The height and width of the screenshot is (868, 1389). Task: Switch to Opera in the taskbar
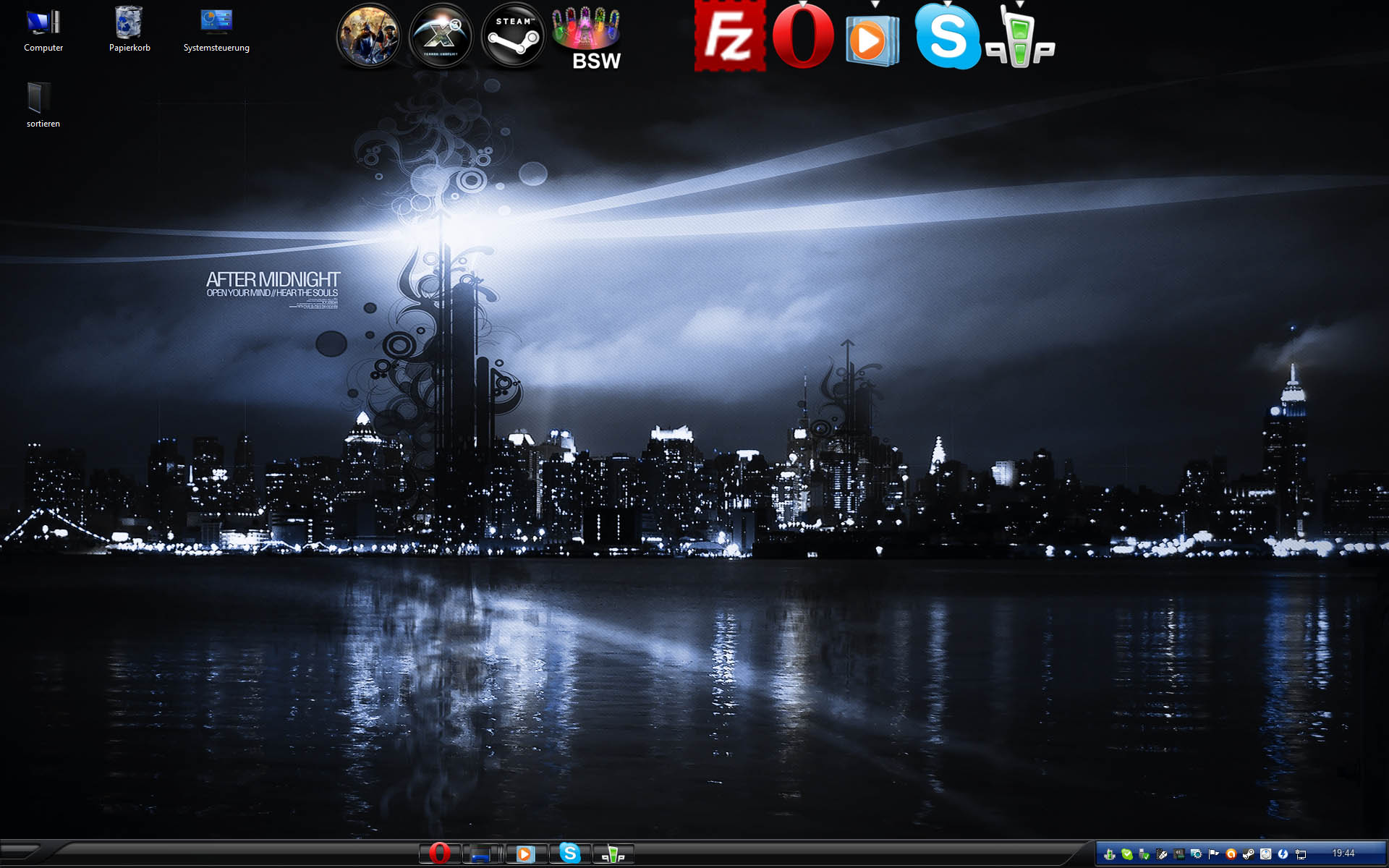coord(439,854)
